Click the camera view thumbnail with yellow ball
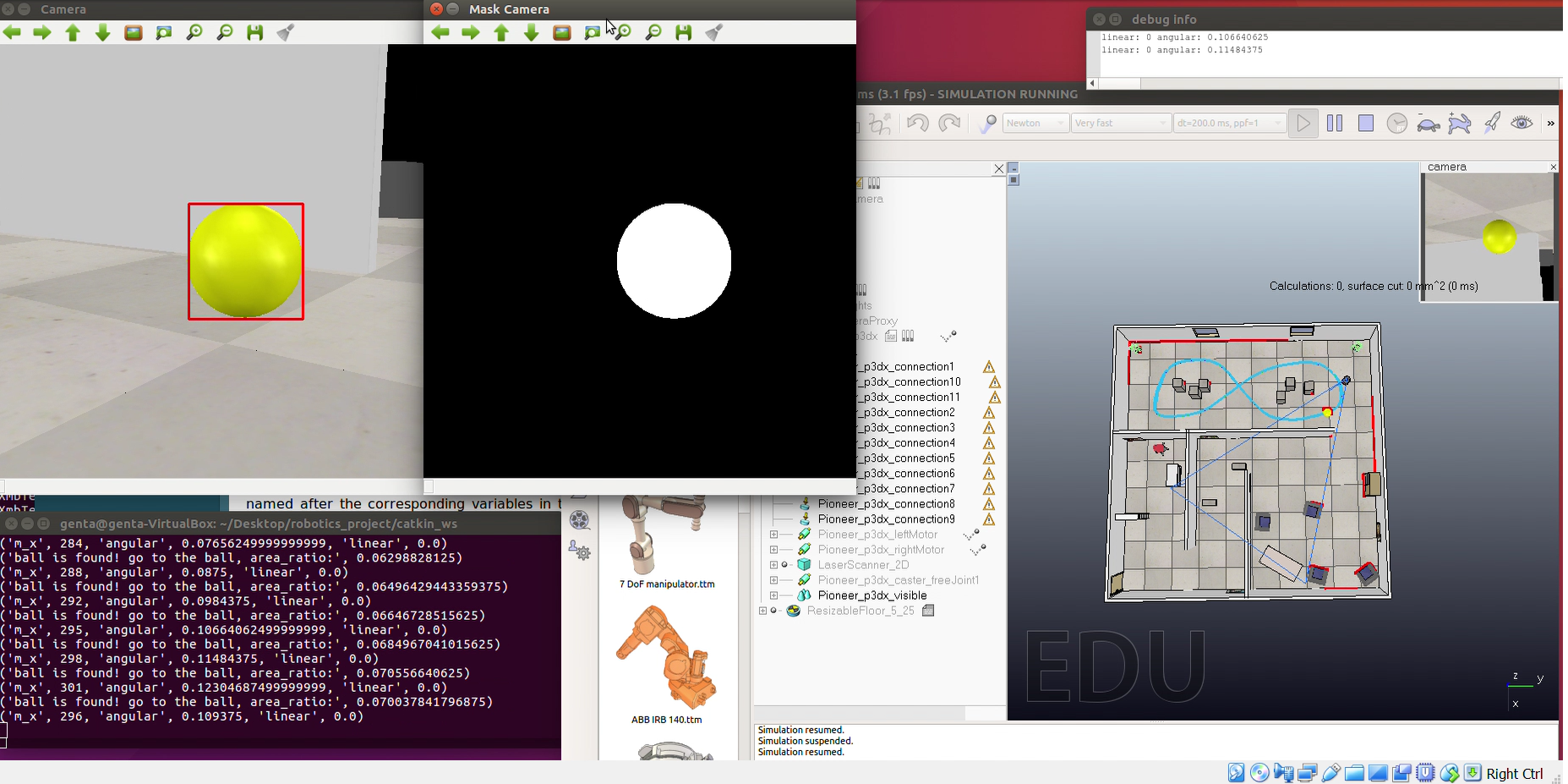Viewport: 1568px width, 784px height. 1489,238
